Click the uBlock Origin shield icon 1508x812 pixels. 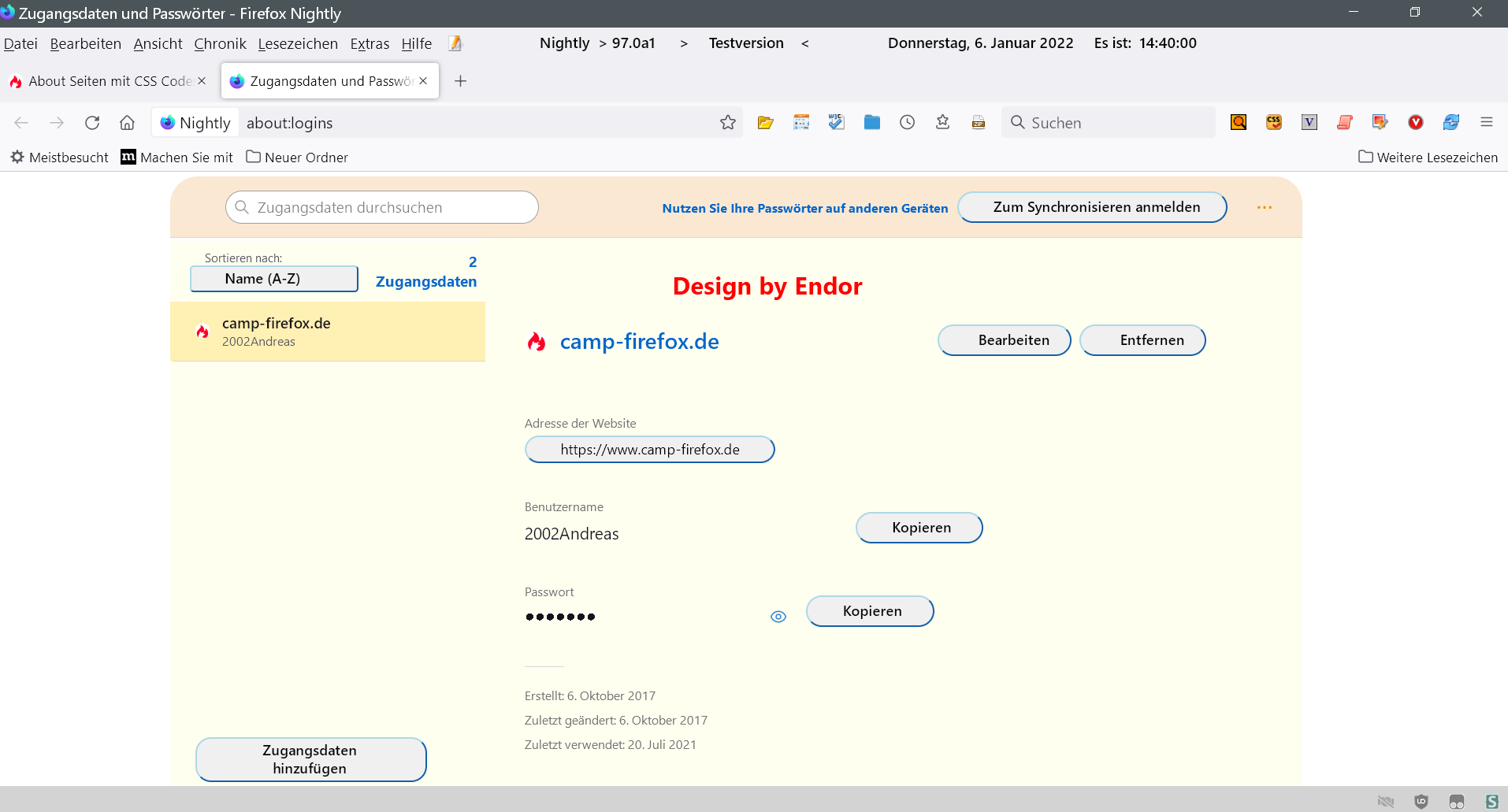1421,801
